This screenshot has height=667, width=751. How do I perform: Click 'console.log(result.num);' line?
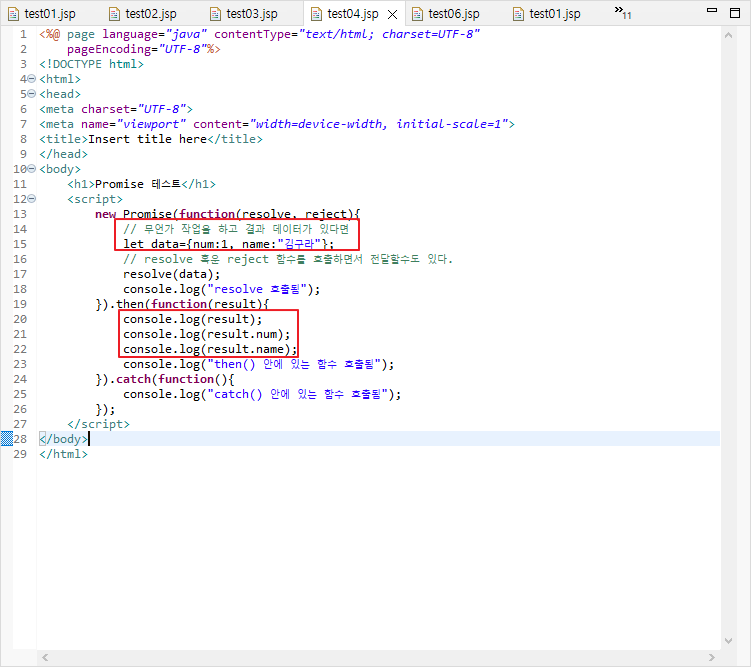(206, 334)
